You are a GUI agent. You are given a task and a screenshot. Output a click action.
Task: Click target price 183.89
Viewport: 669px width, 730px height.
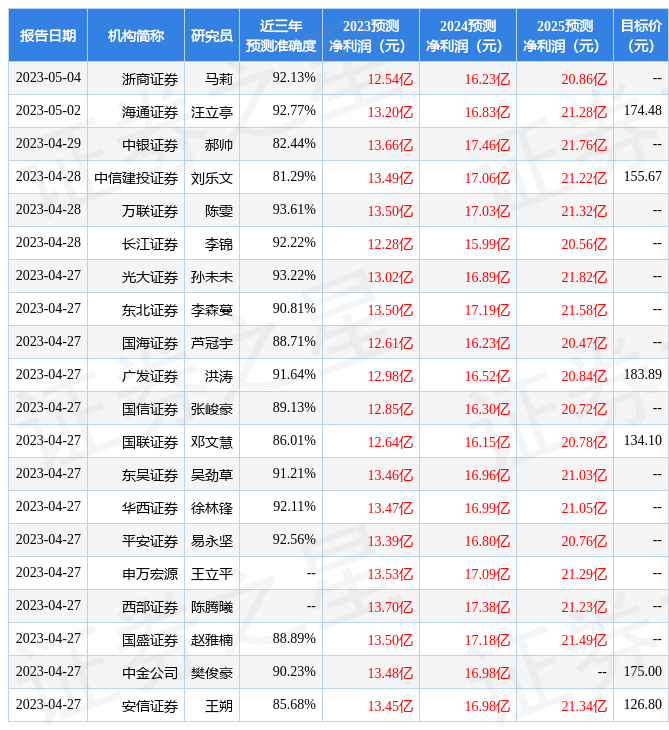click(x=642, y=374)
